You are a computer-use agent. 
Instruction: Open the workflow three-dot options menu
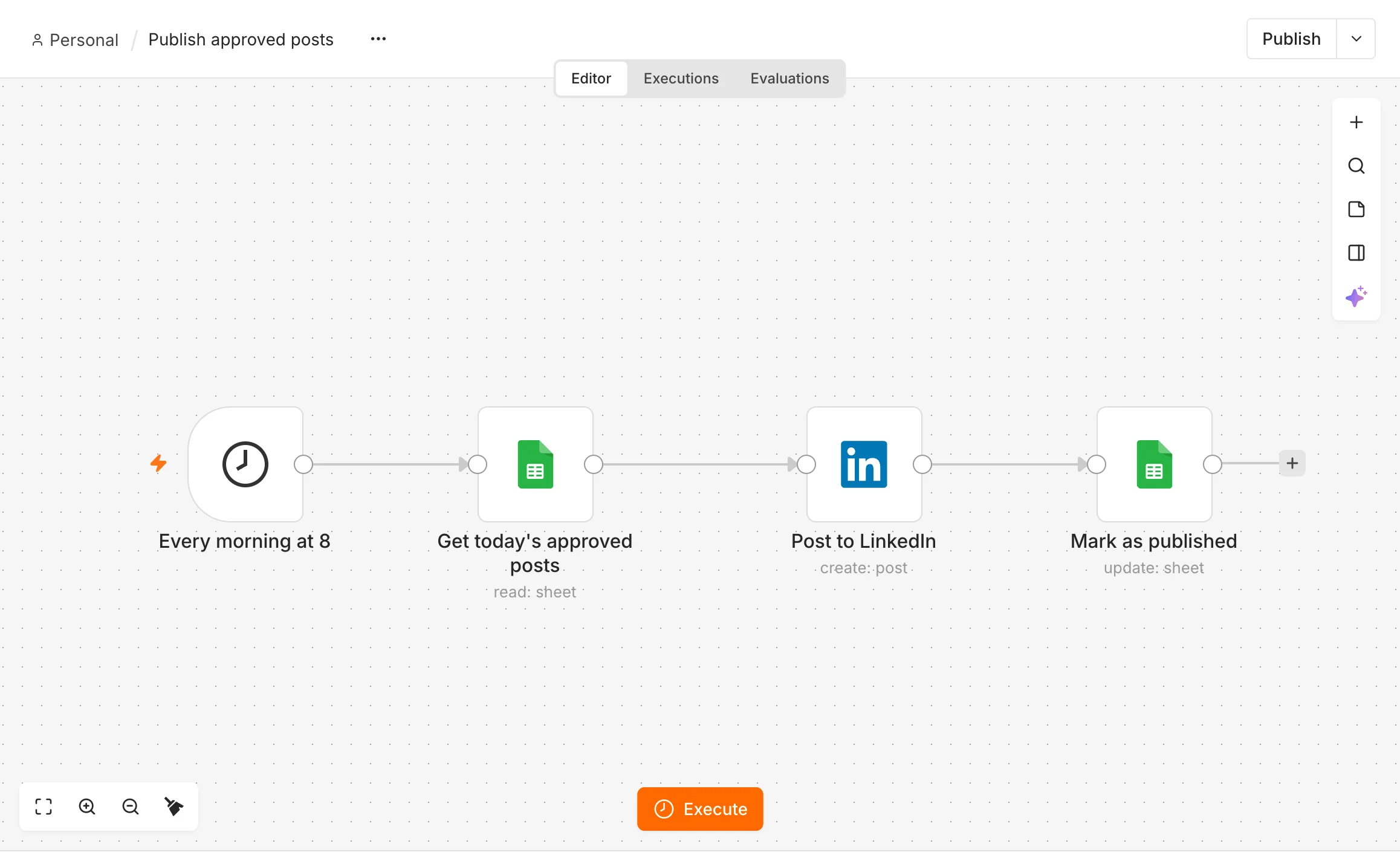pyautogui.click(x=378, y=39)
